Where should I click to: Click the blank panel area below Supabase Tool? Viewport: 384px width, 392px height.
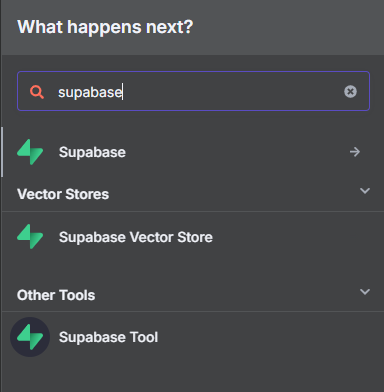[193, 375]
